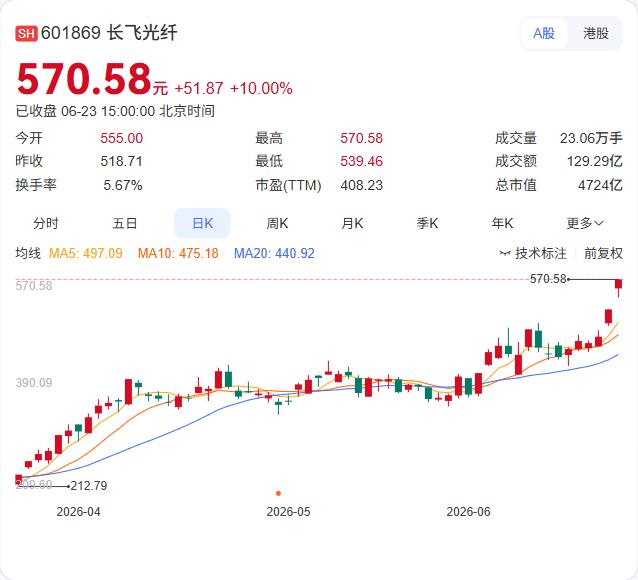Click the latest candlestick at 570.58 high
638x580 pixels.
click(x=618, y=287)
